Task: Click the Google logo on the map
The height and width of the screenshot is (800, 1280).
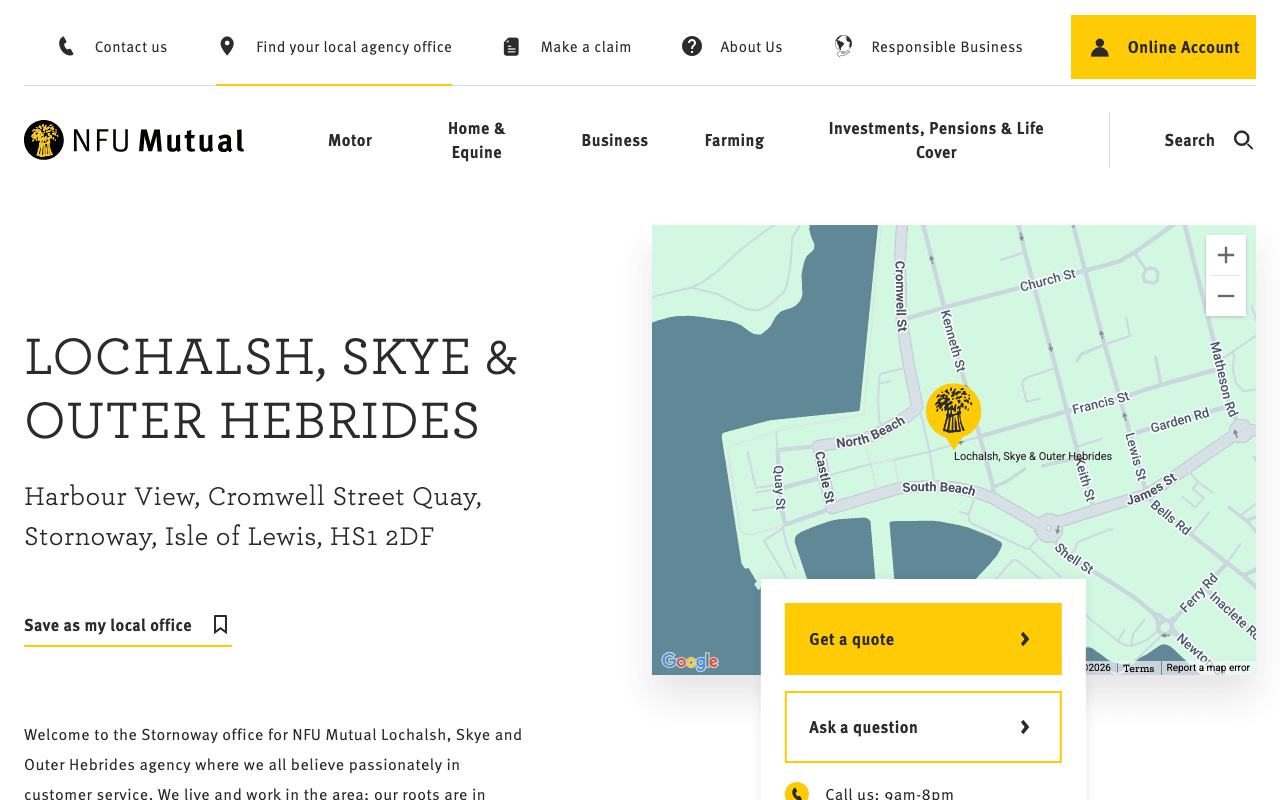Action: pyautogui.click(x=690, y=661)
